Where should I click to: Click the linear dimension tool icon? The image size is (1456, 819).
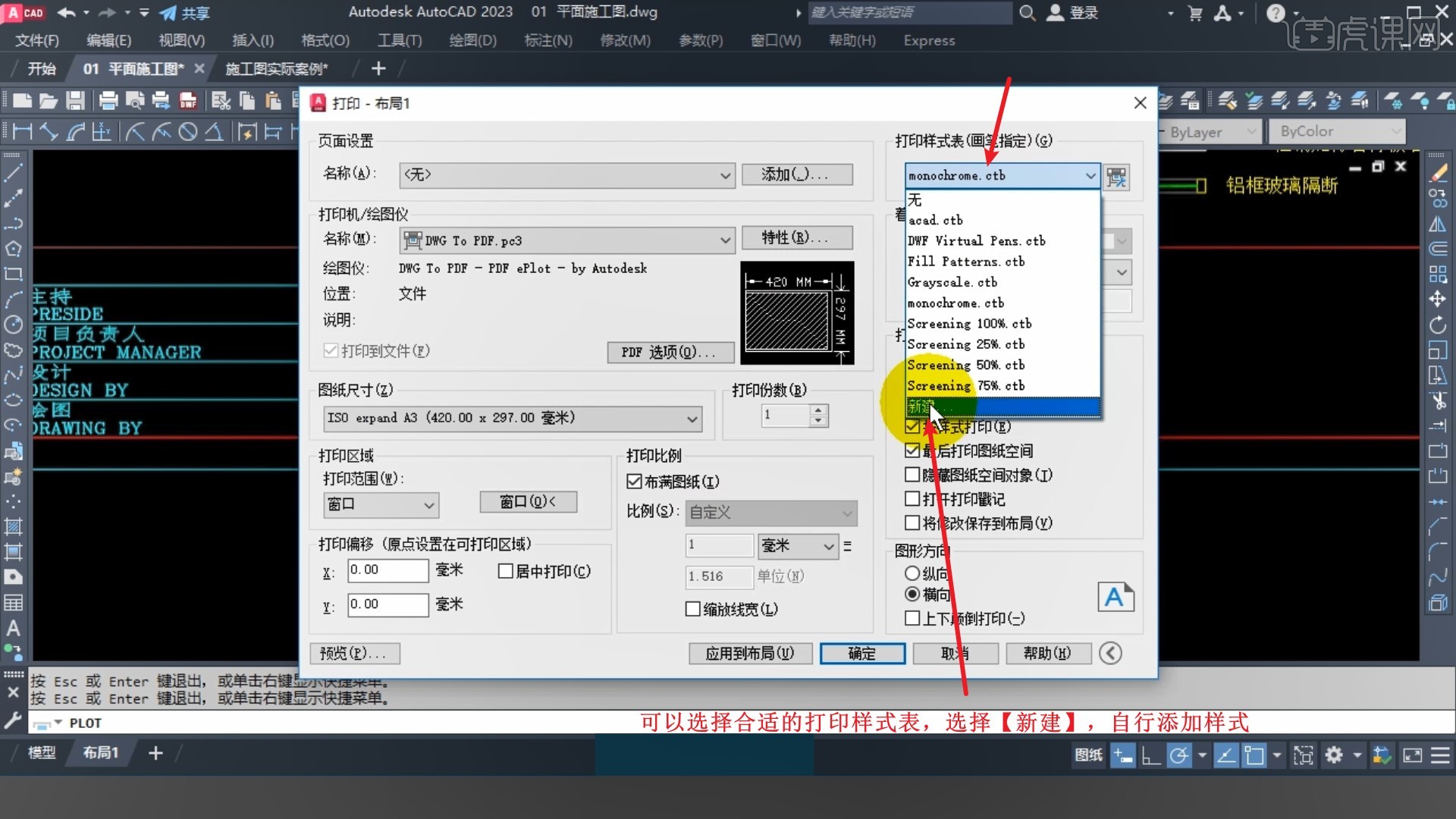pos(23,132)
